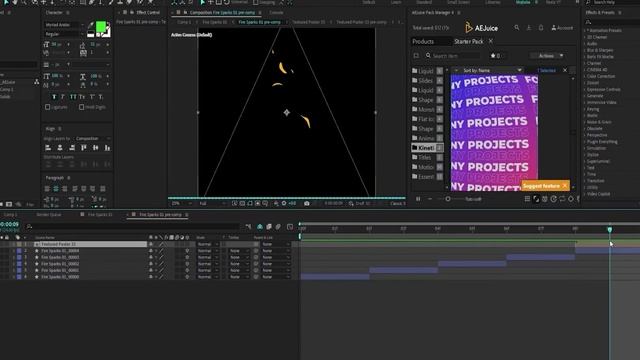Click the Align Vertical Center icon
The image size is (640, 360).
point(96,148)
